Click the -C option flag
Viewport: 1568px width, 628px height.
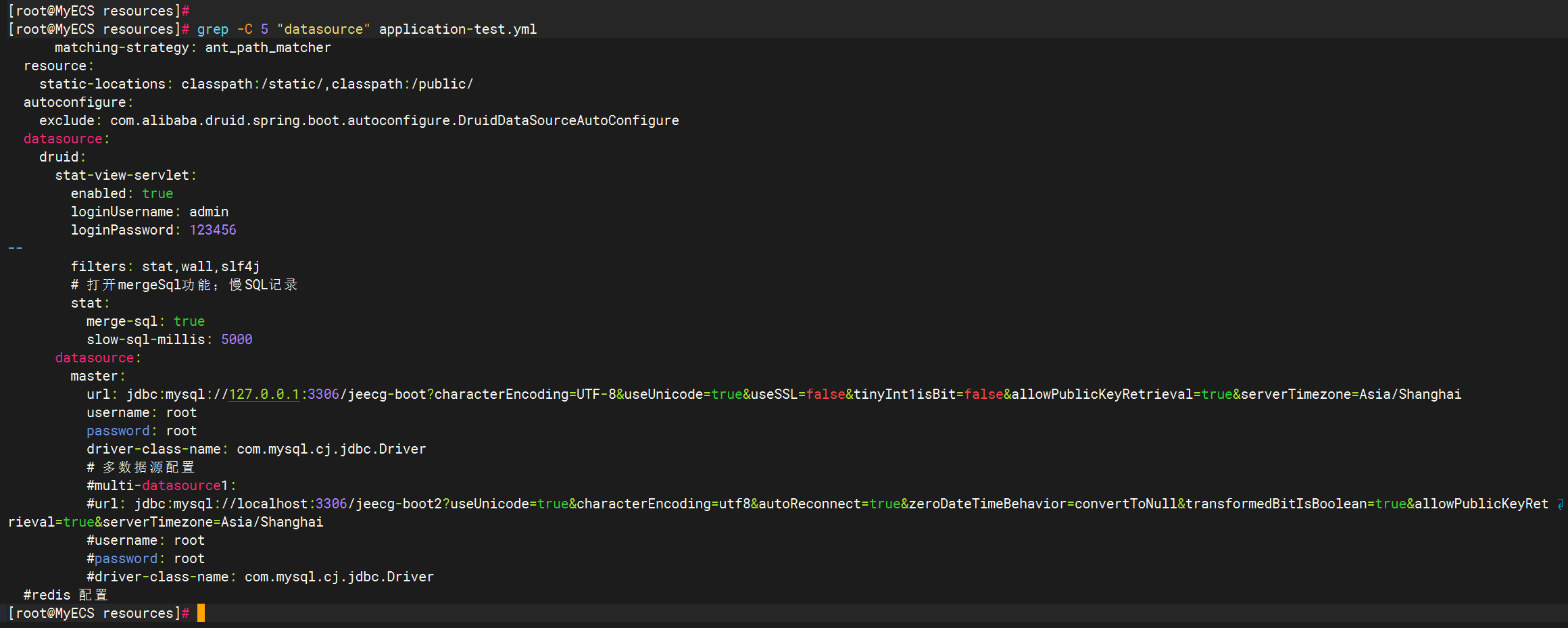point(245,29)
